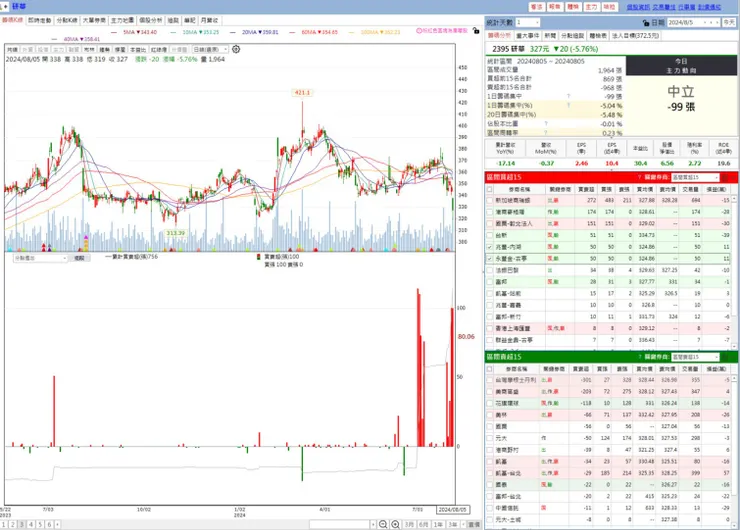Click 5MA legend line
This screenshot has width=740, height=530.
[x=134, y=32]
